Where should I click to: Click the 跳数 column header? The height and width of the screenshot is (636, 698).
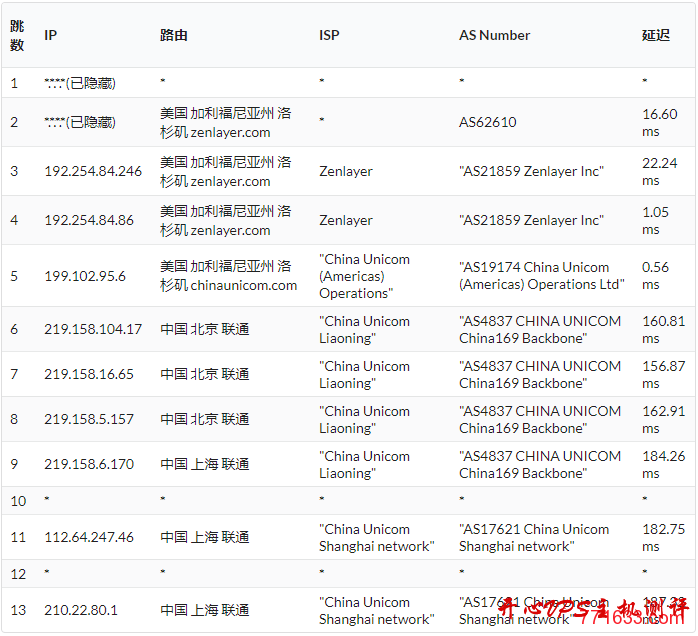17,35
